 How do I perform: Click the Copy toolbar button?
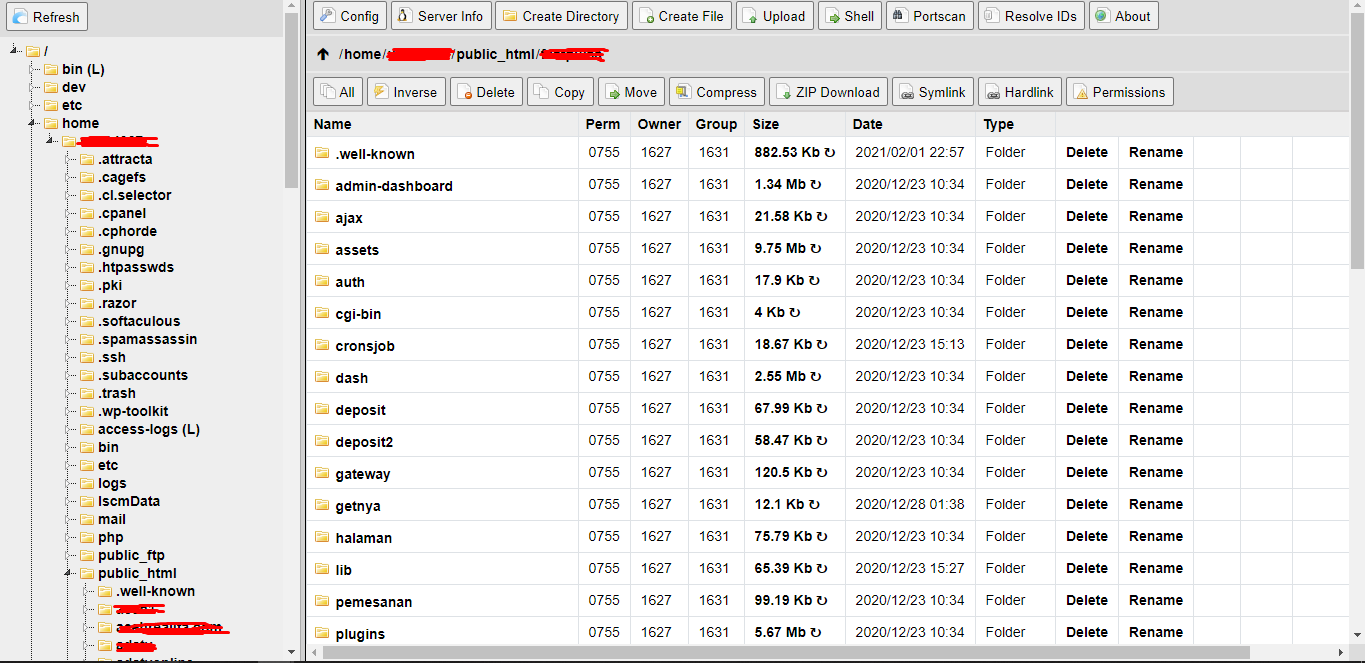click(x=560, y=92)
